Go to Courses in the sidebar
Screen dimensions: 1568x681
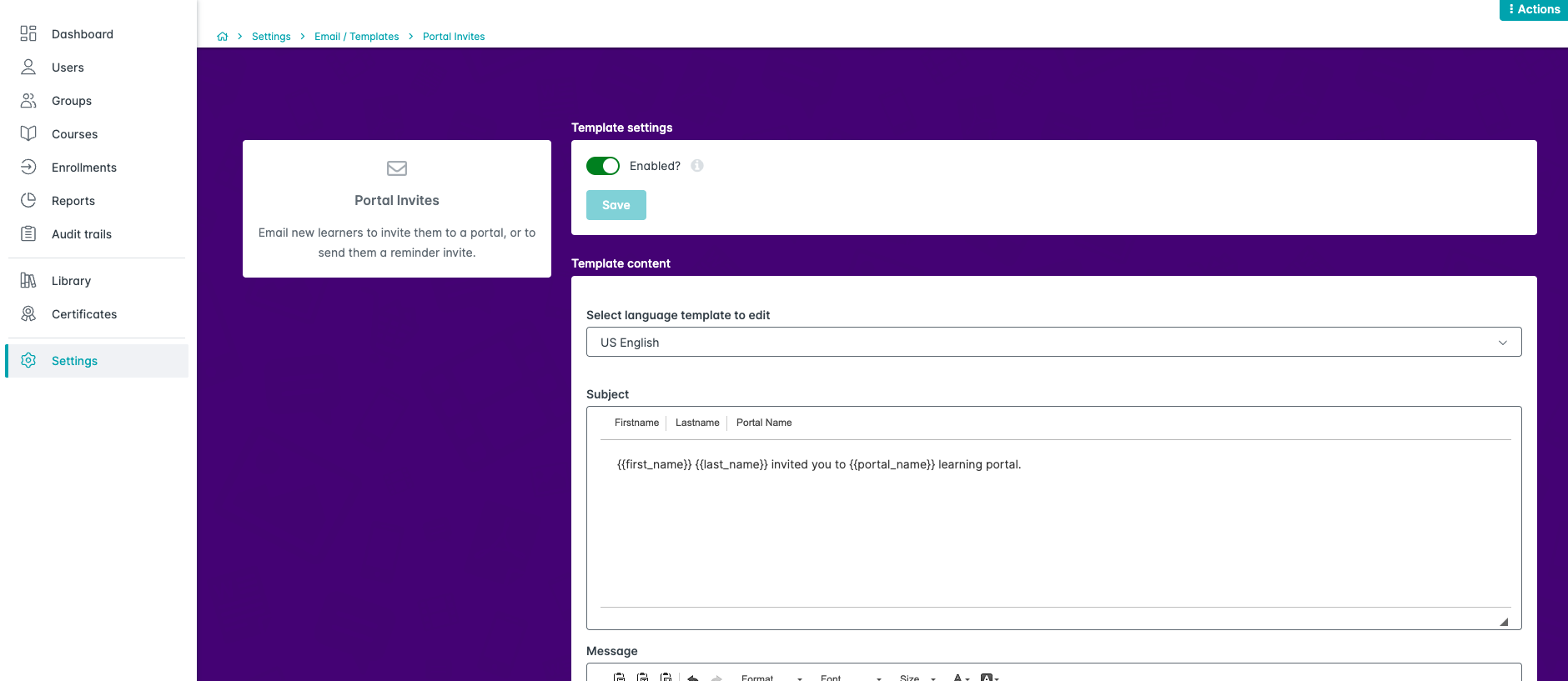(74, 134)
